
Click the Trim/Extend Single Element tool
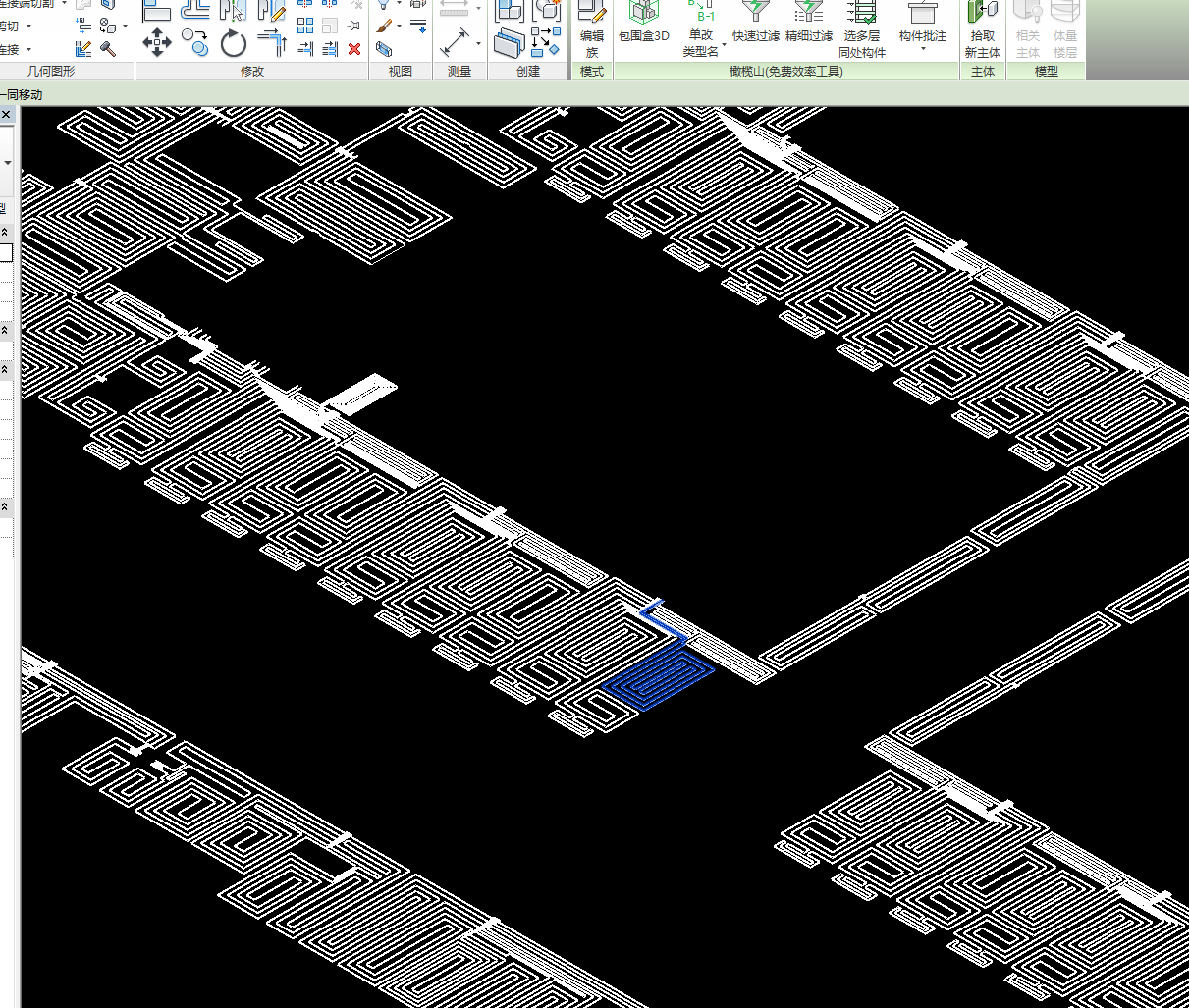(x=305, y=48)
